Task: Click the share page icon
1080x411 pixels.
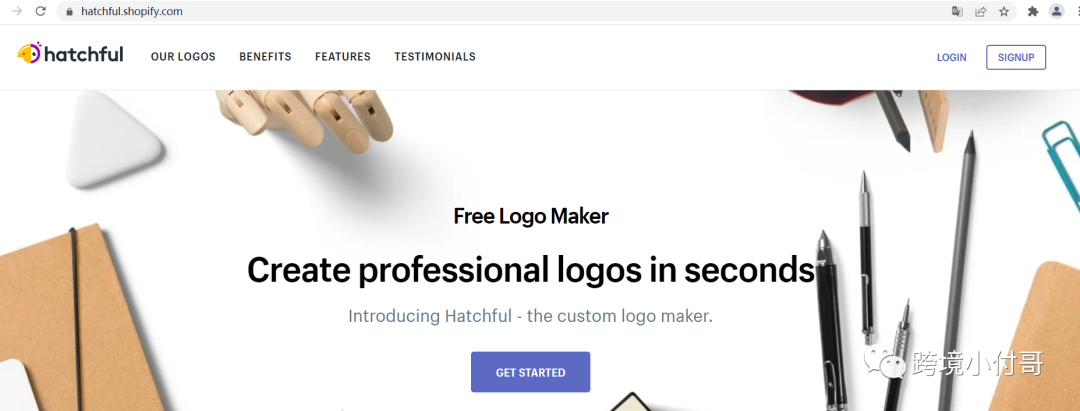Action: coord(981,11)
